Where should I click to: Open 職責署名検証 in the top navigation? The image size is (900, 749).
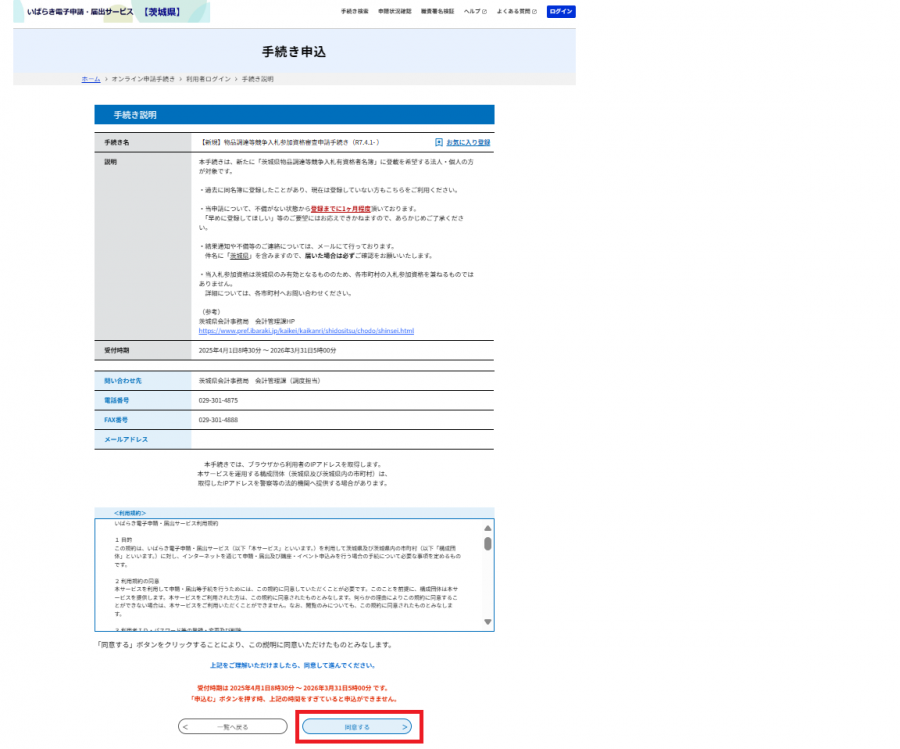coord(437,11)
